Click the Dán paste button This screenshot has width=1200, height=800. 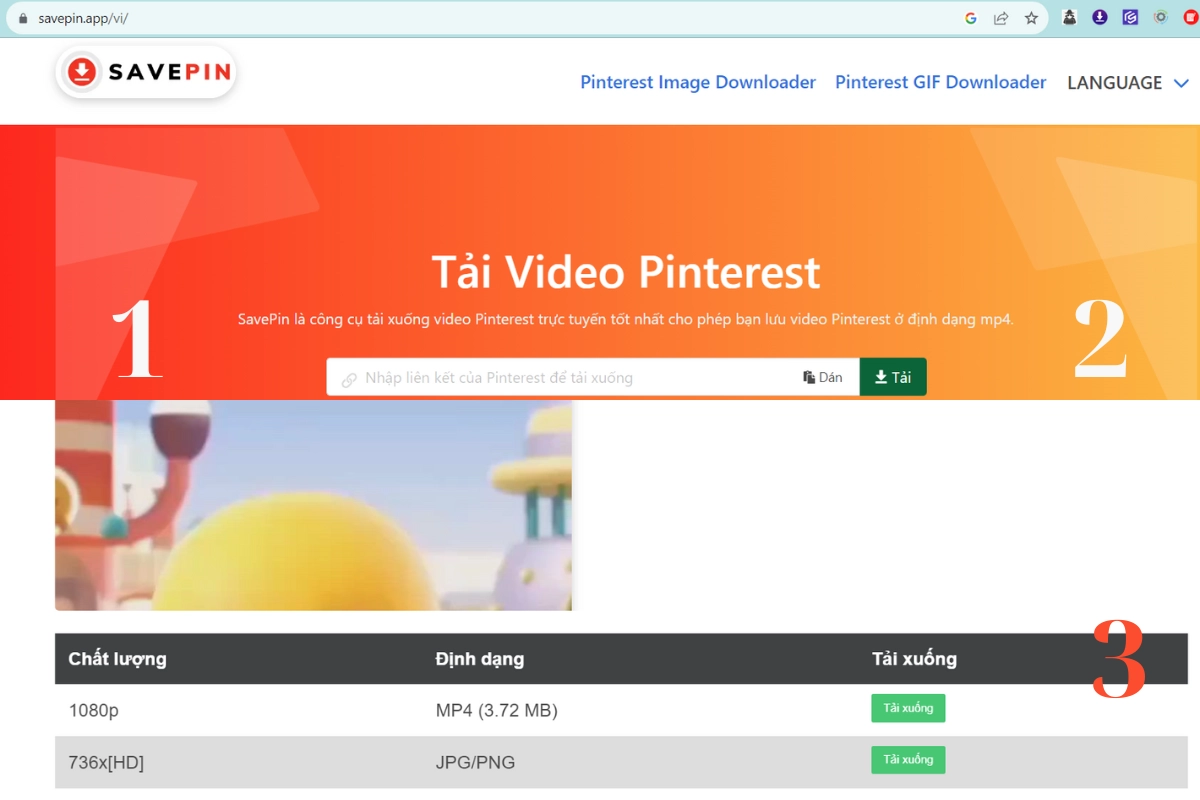point(822,376)
